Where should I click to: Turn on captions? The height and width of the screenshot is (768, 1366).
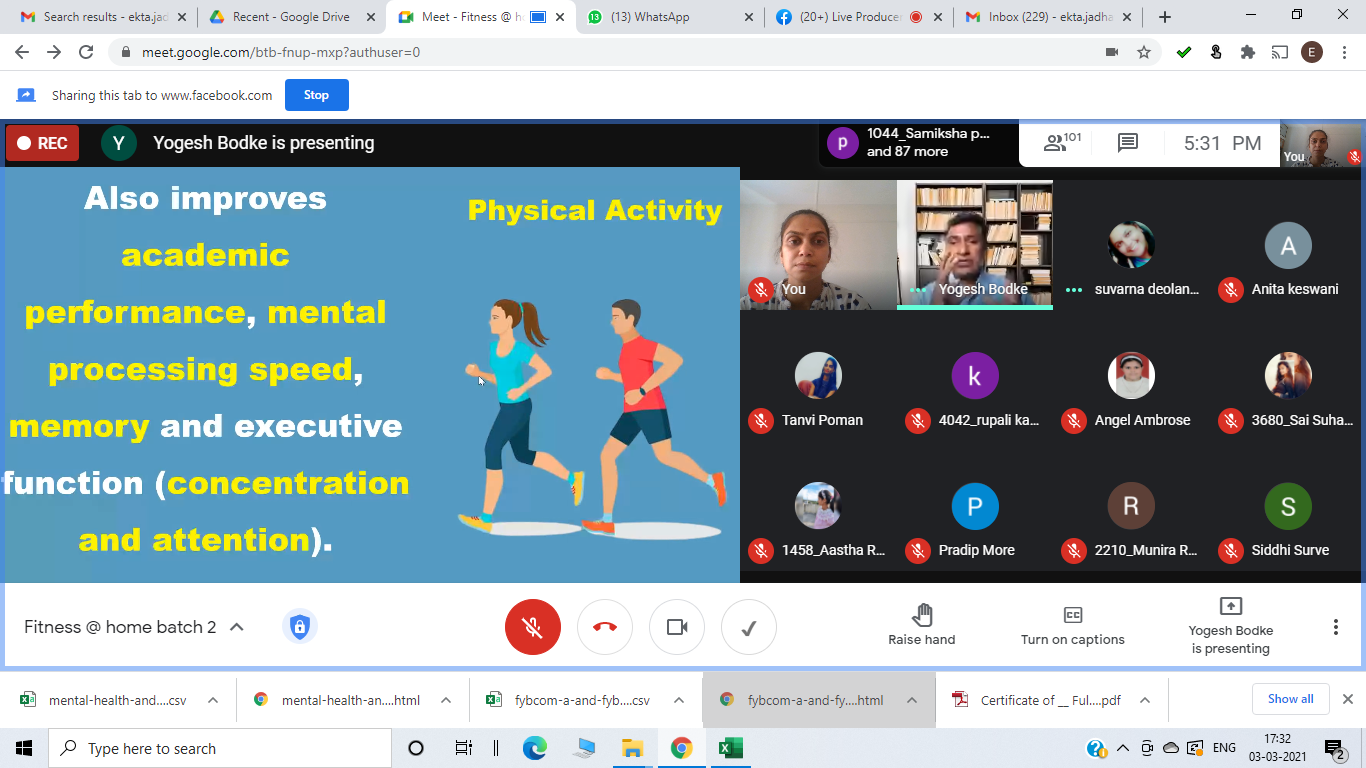tap(1072, 627)
